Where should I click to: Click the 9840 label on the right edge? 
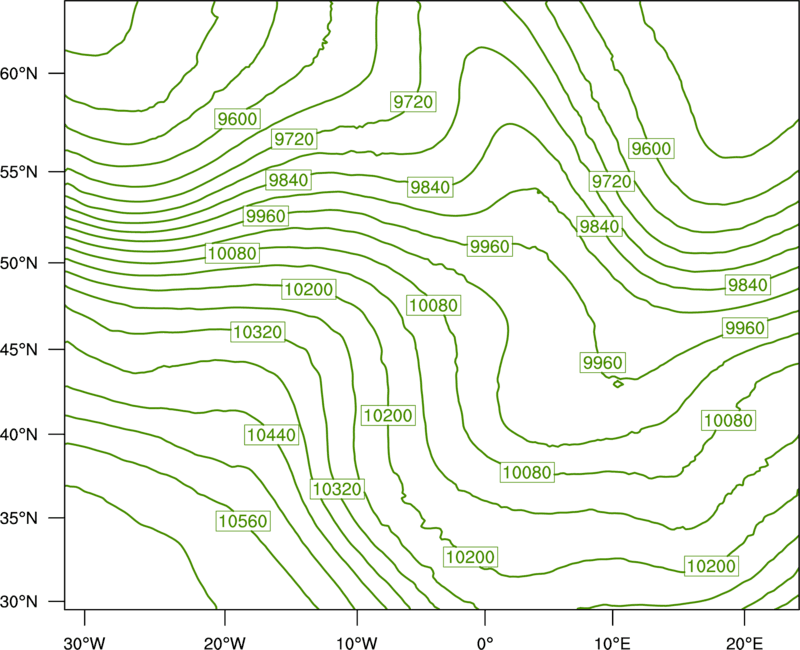pos(748,285)
